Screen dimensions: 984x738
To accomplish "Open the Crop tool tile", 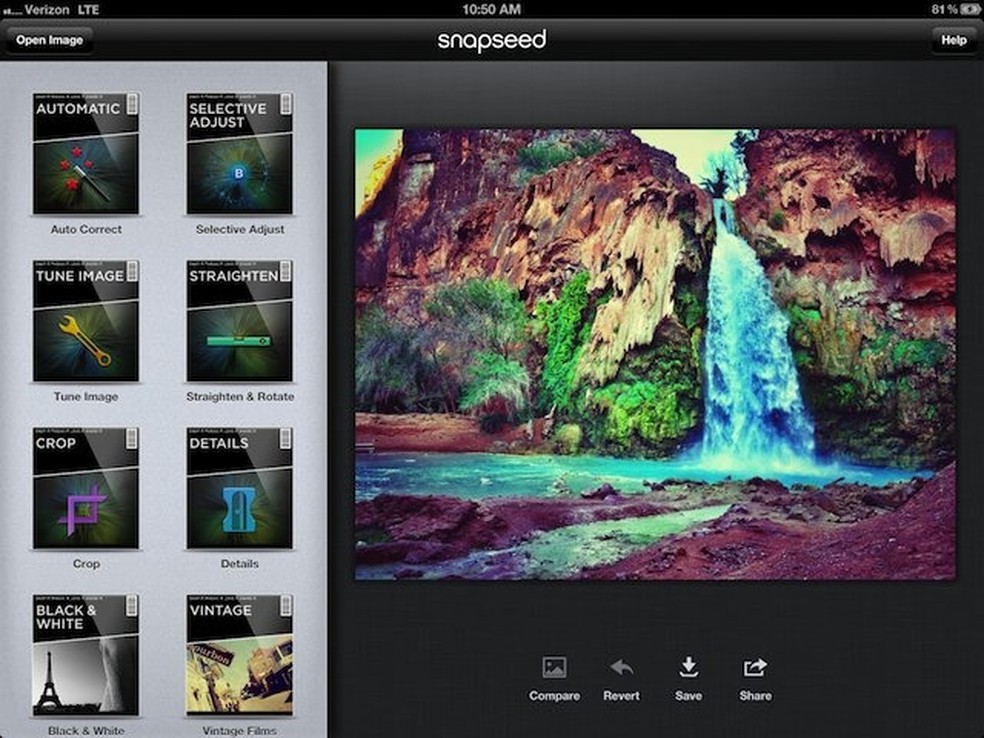I will click(x=86, y=488).
